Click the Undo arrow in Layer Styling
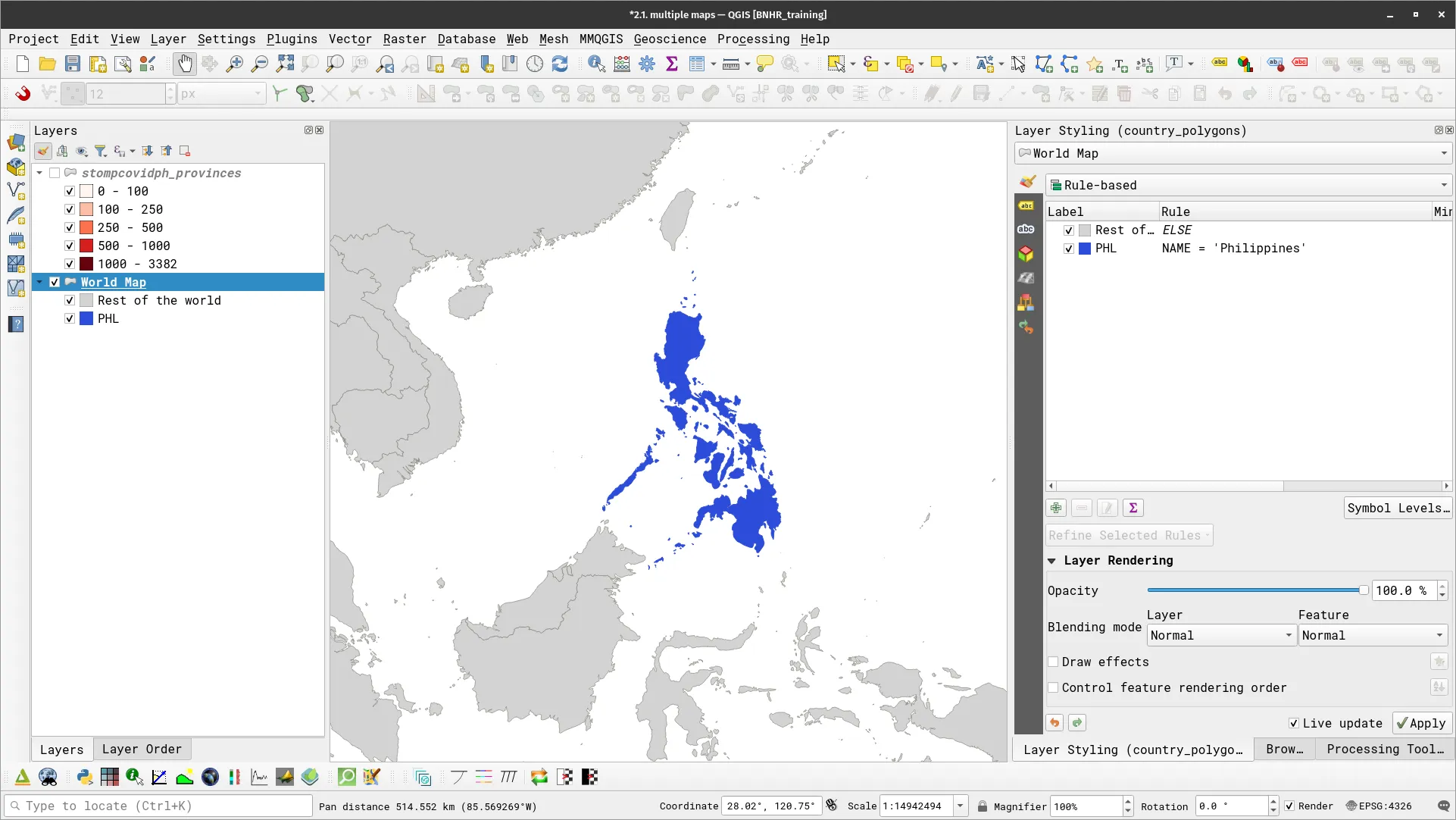This screenshot has width=1456, height=820. [1055, 723]
